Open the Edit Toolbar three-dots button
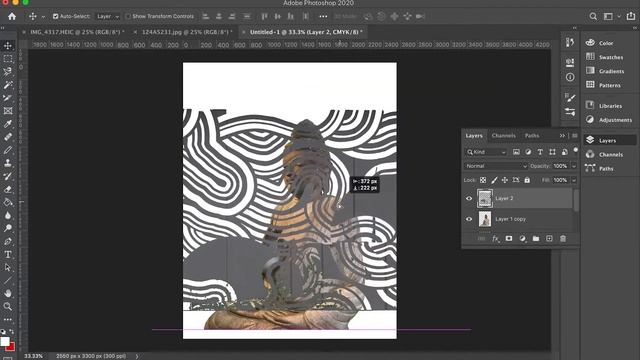The width and height of the screenshot is (640, 360). [8, 320]
